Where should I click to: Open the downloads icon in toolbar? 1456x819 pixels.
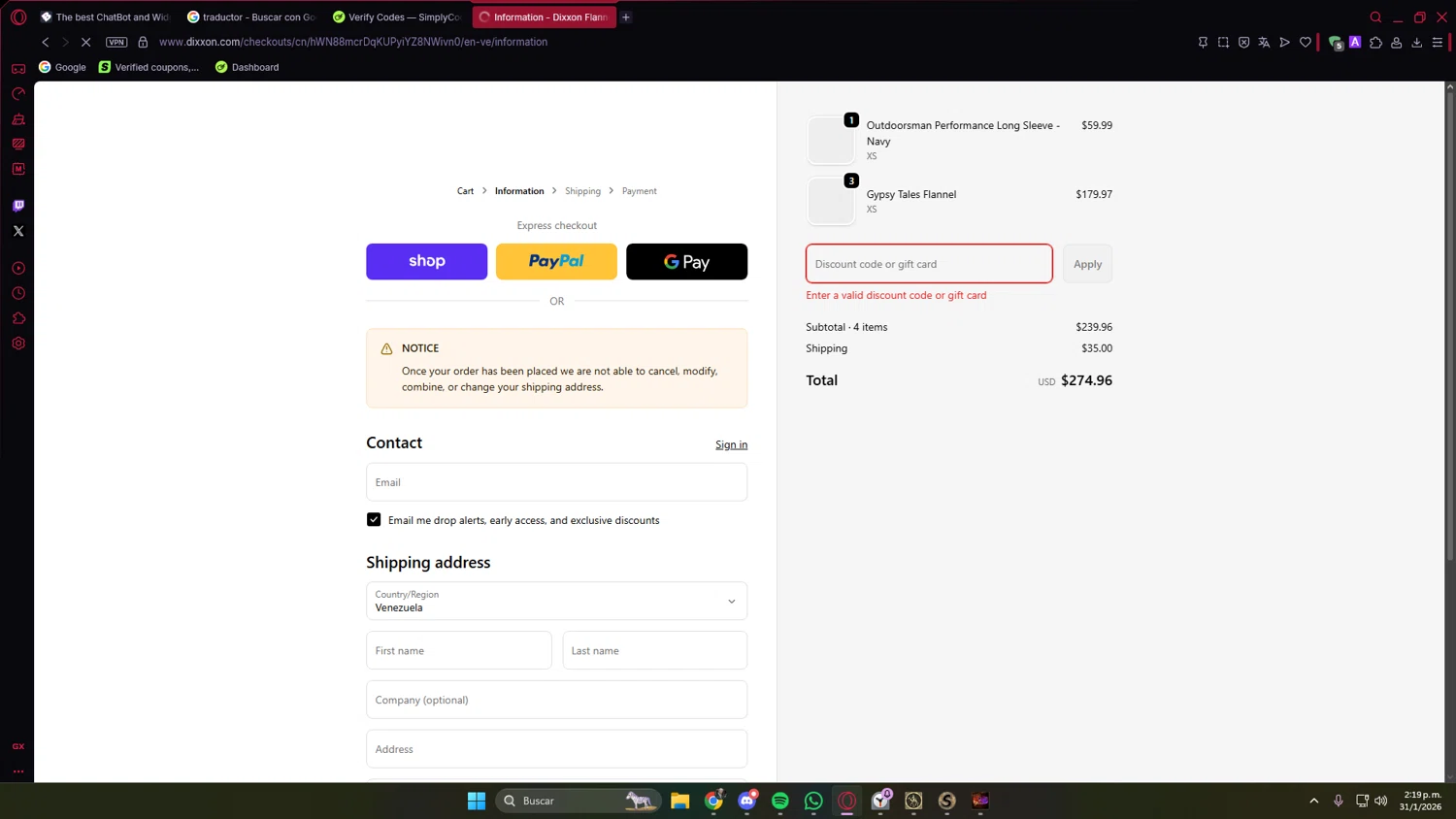point(1417,42)
